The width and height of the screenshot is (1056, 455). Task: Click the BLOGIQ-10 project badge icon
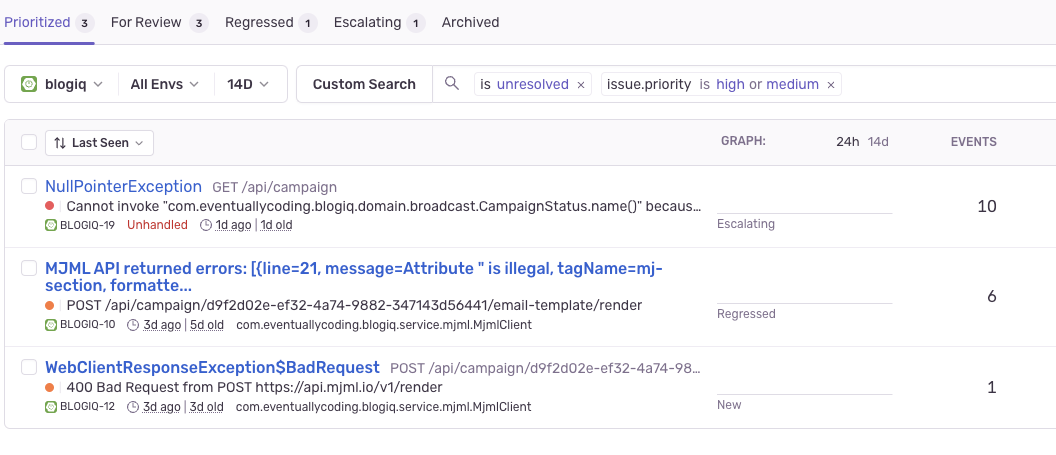pyautogui.click(x=52, y=324)
